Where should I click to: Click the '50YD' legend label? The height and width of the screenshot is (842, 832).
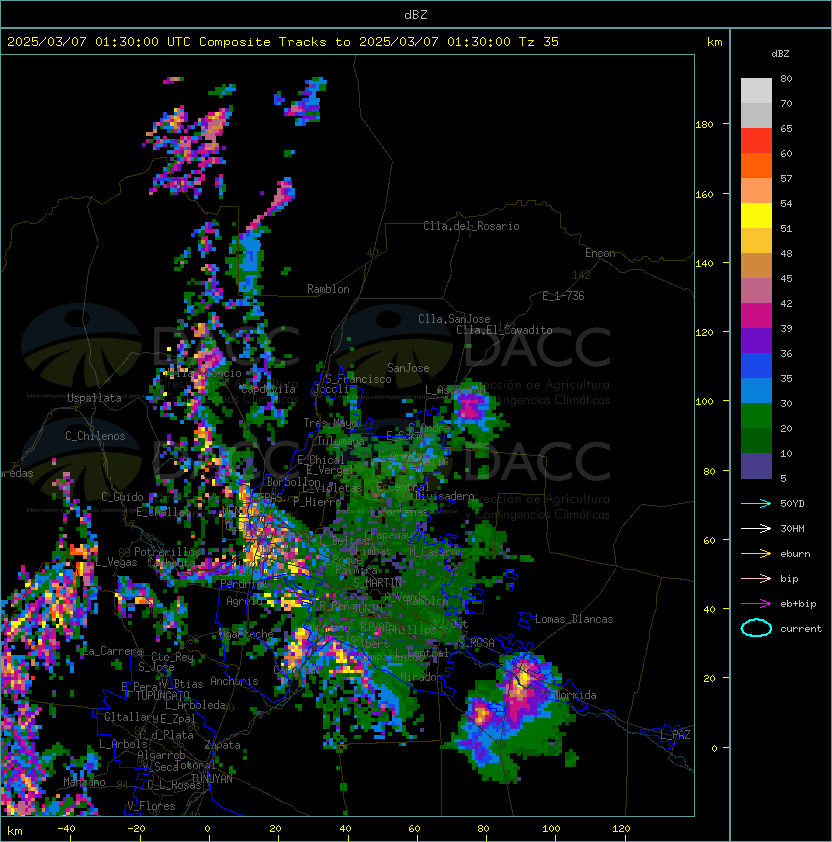coord(792,504)
